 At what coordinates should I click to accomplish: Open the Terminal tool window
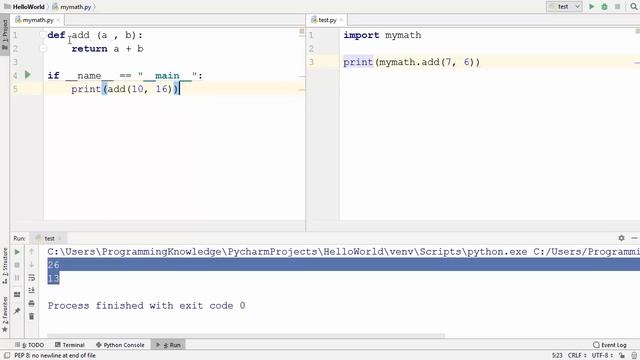point(70,345)
